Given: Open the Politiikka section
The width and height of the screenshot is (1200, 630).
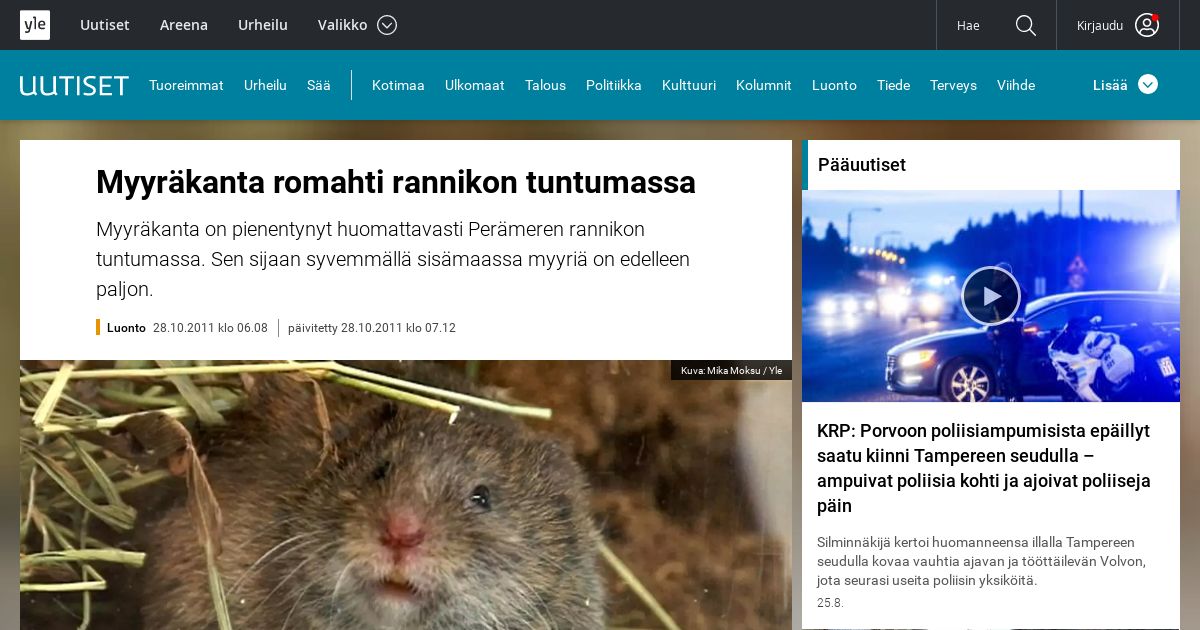Looking at the screenshot, I should pos(614,85).
